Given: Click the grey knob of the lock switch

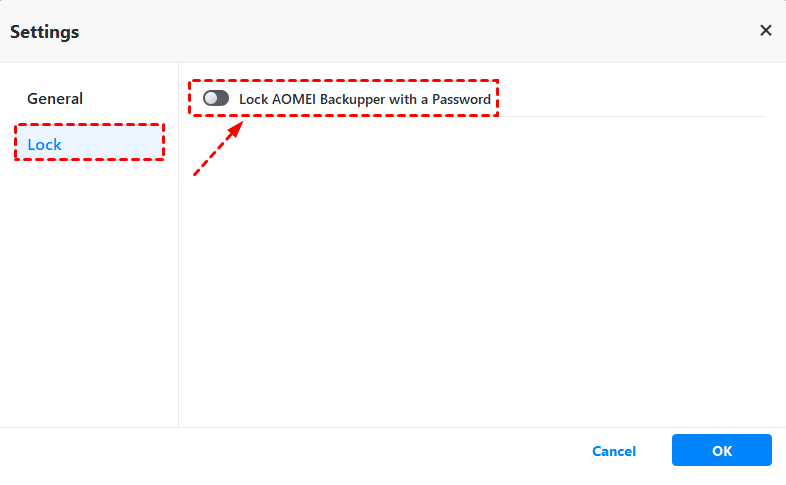Looking at the screenshot, I should coord(210,99).
